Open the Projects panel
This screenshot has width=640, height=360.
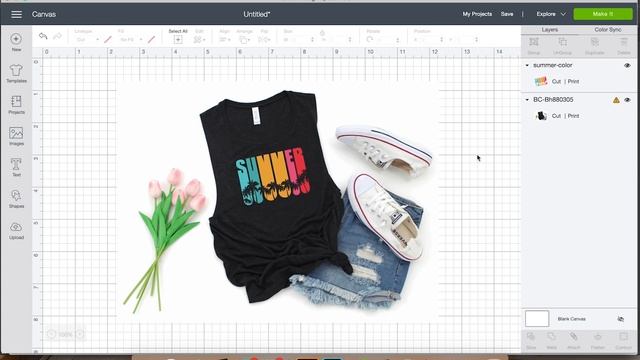click(x=16, y=105)
